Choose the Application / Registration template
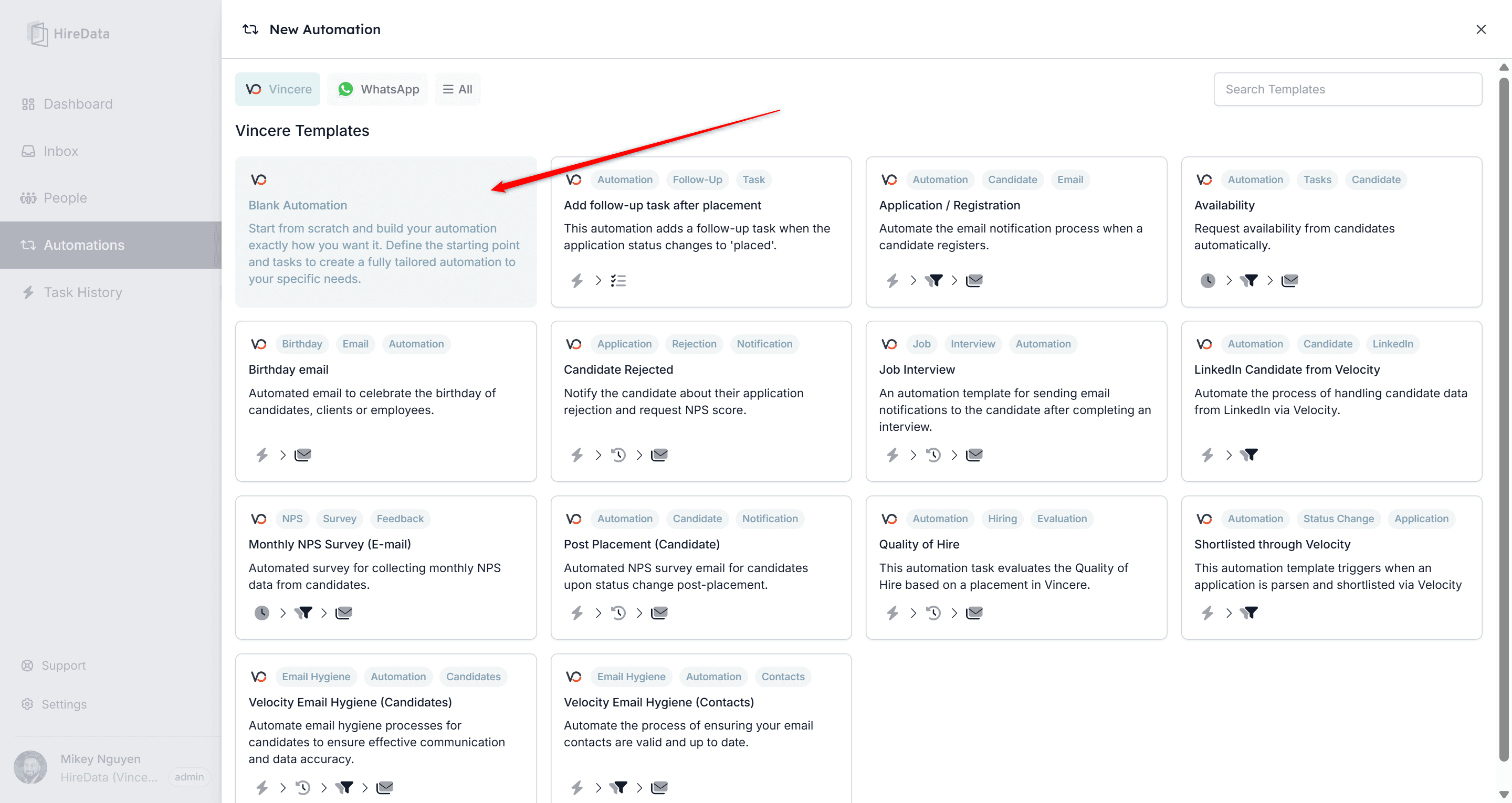 click(1016, 232)
